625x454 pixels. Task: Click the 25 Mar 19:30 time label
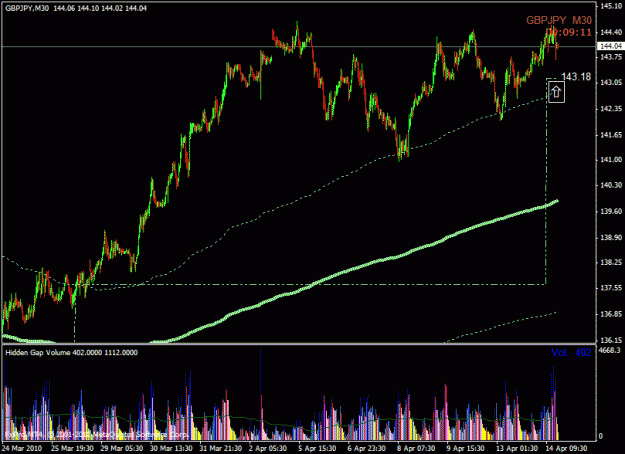72,448
